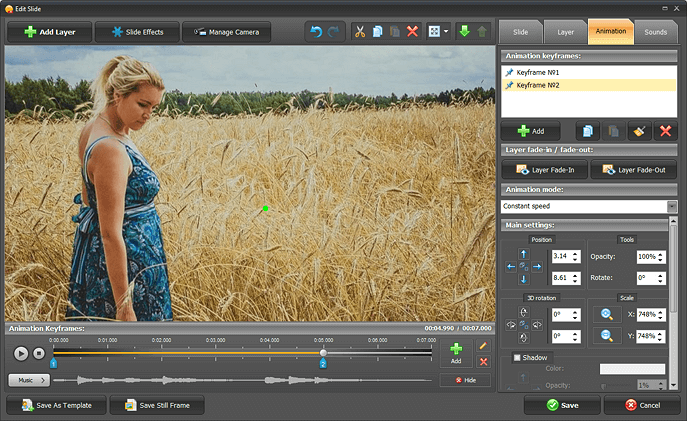The image size is (687, 421).
Task: Delete keyframe with red X in panel
Action: pyautogui.click(x=666, y=131)
